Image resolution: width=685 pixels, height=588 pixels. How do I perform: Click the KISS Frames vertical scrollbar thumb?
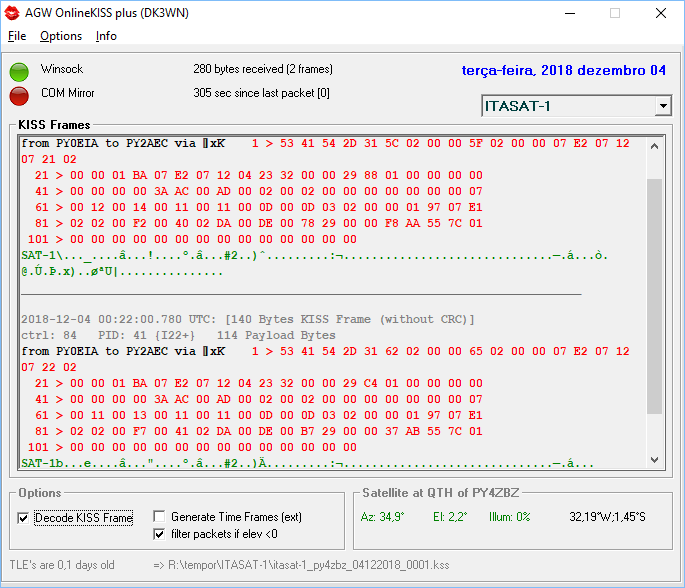coord(654,296)
